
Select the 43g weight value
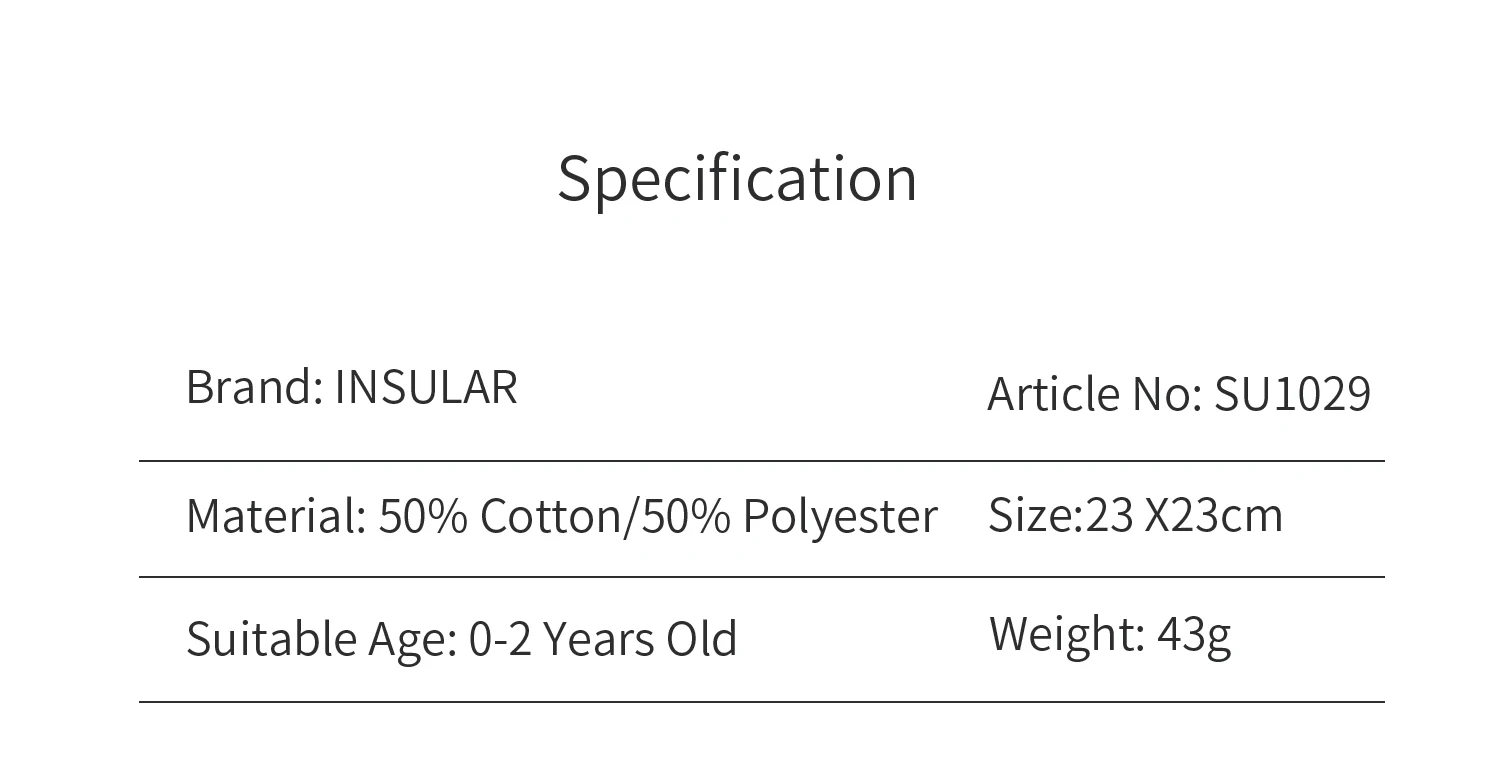click(1194, 634)
